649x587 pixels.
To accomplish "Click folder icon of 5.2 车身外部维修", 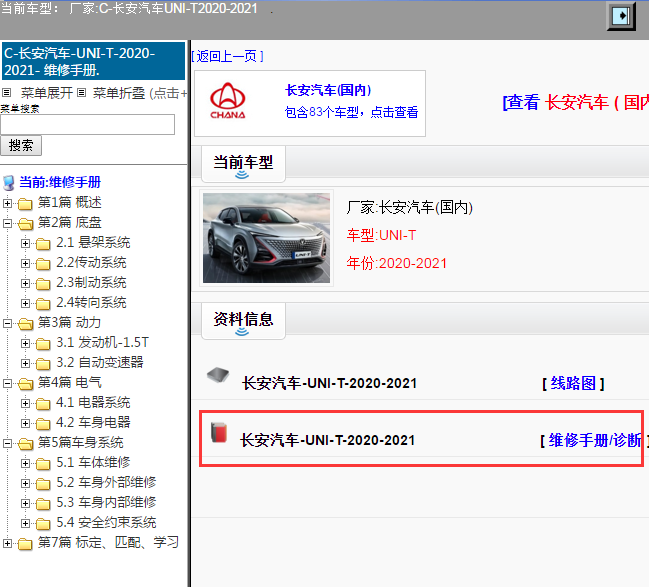I will [x=43, y=484].
